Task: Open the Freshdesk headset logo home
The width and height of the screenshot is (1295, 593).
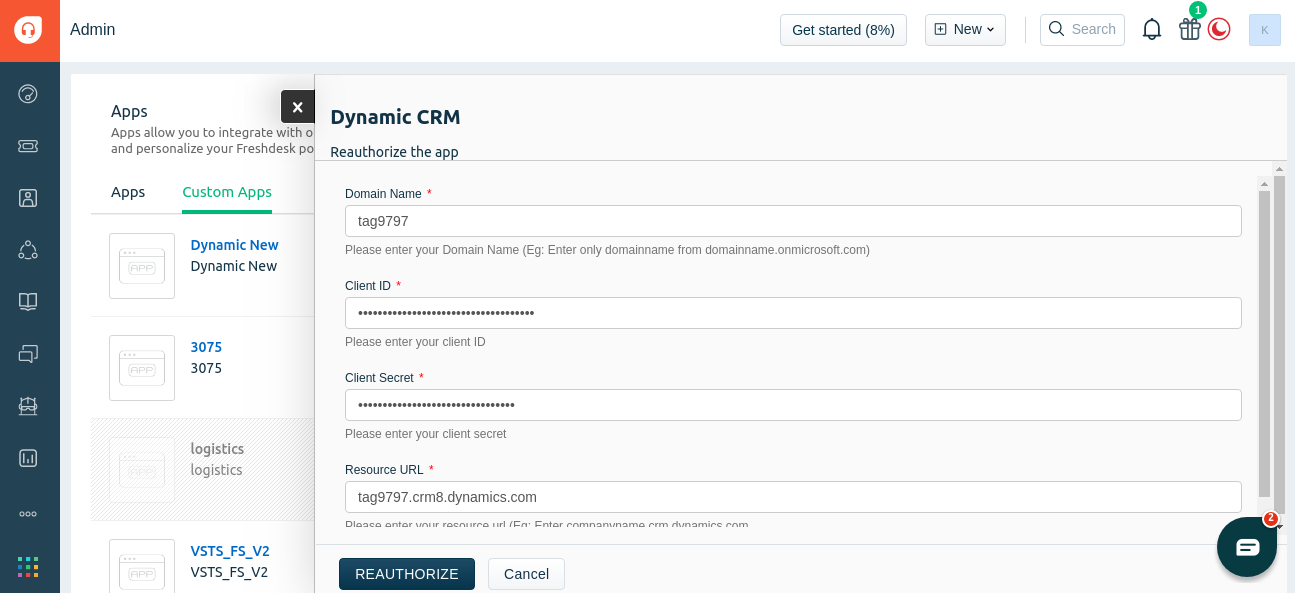Action: (x=28, y=30)
